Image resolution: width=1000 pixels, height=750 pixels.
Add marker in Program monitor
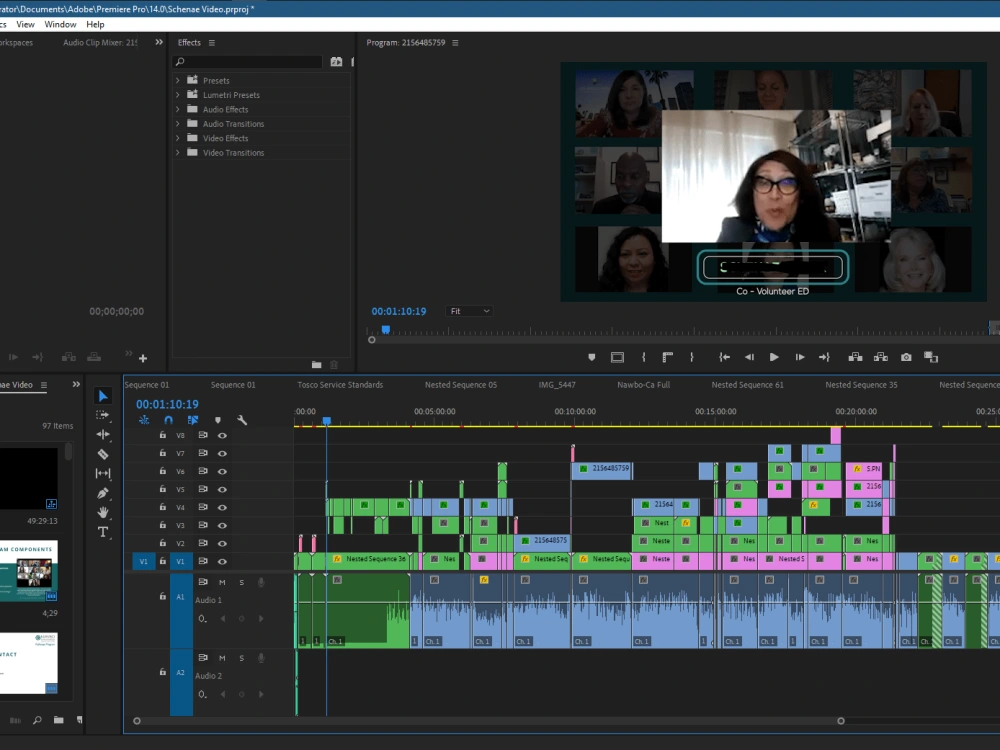click(592, 357)
